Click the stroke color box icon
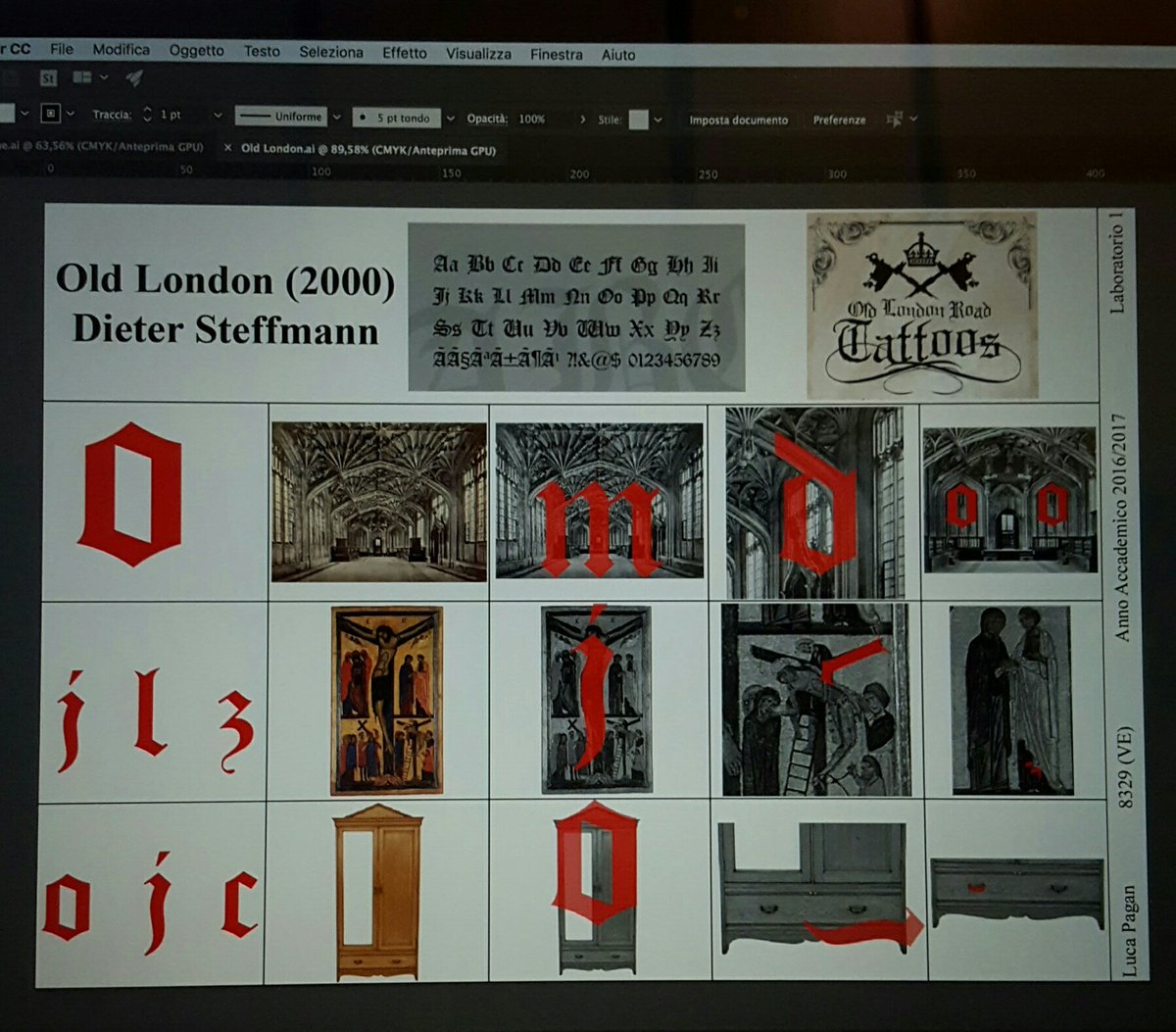The width and height of the screenshot is (1176, 1032). tap(51, 114)
